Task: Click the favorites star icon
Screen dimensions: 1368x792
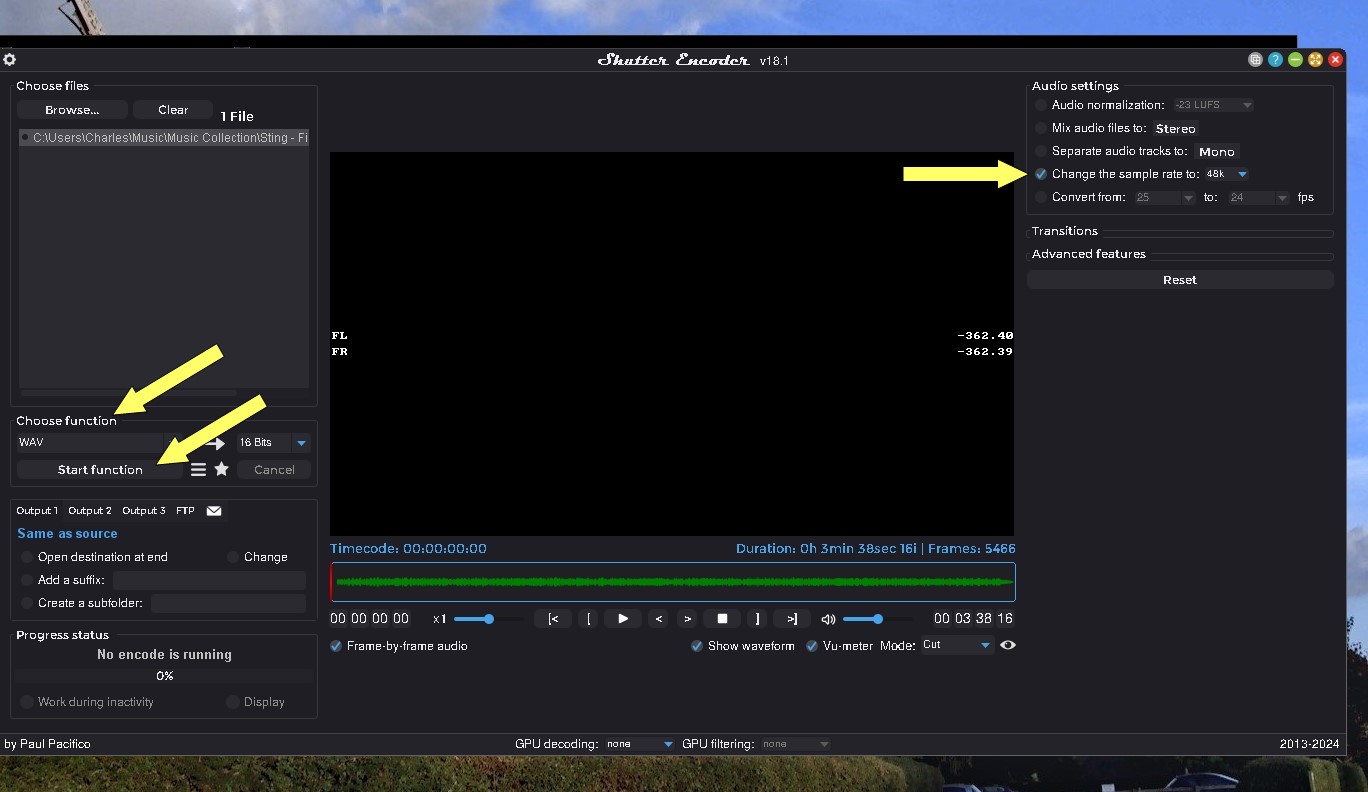Action: (x=222, y=469)
